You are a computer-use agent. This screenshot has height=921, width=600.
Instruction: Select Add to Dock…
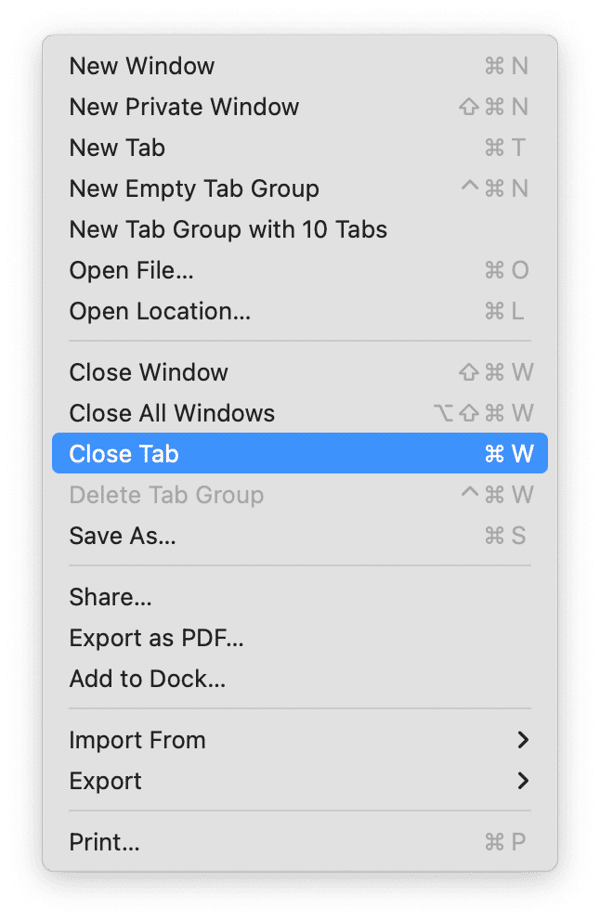(x=147, y=679)
